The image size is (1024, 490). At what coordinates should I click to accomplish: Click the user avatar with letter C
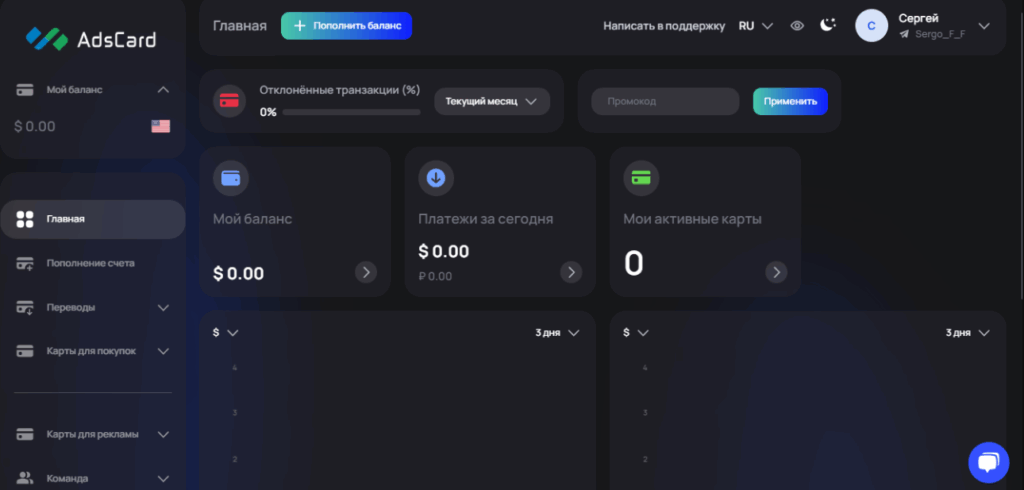click(x=871, y=26)
